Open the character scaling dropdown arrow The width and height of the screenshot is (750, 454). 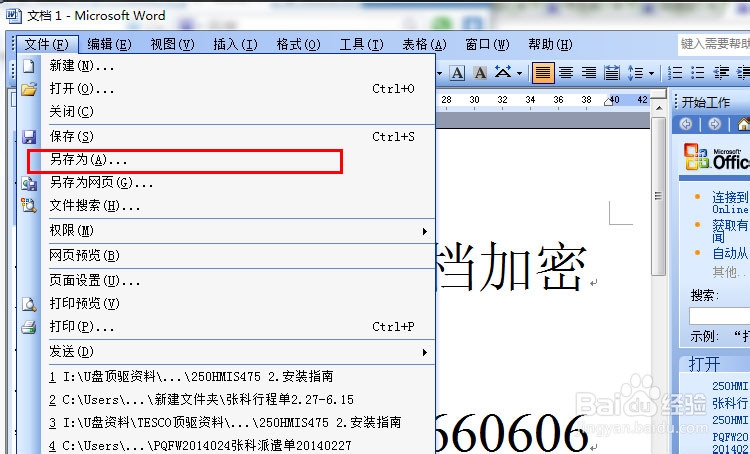tap(519, 73)
